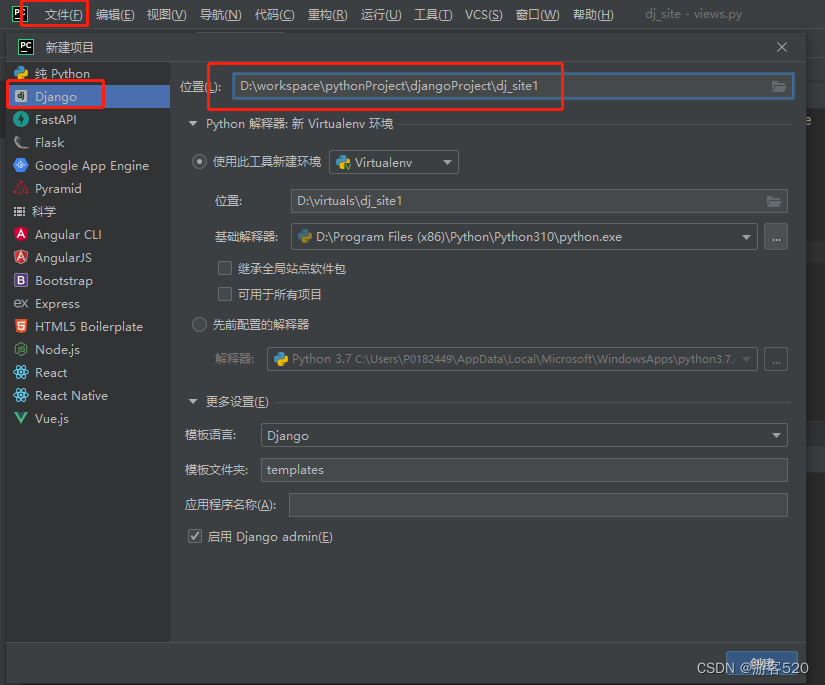Collapse the more settings section
This screenshot has height=685, width=825.
[x=193, y=401]
